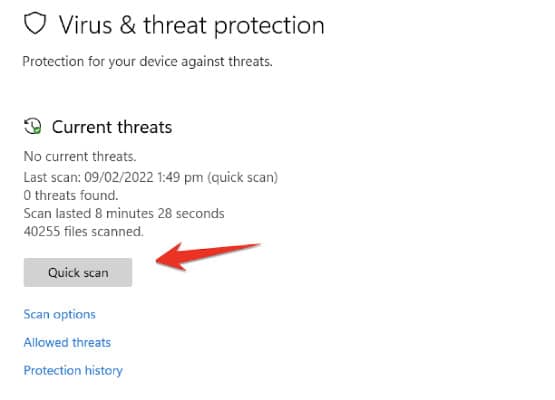Click the '09/02/2022' scan date
The image size is (555, 400).
(119, 177)
